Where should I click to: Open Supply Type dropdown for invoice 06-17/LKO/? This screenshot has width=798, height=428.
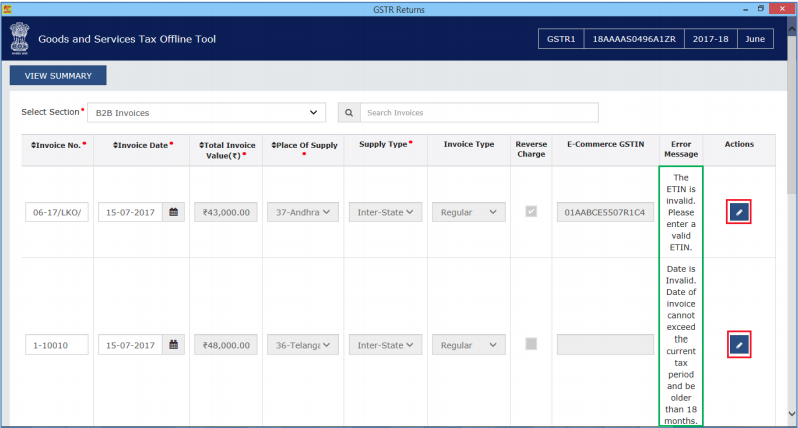(385, 212)
